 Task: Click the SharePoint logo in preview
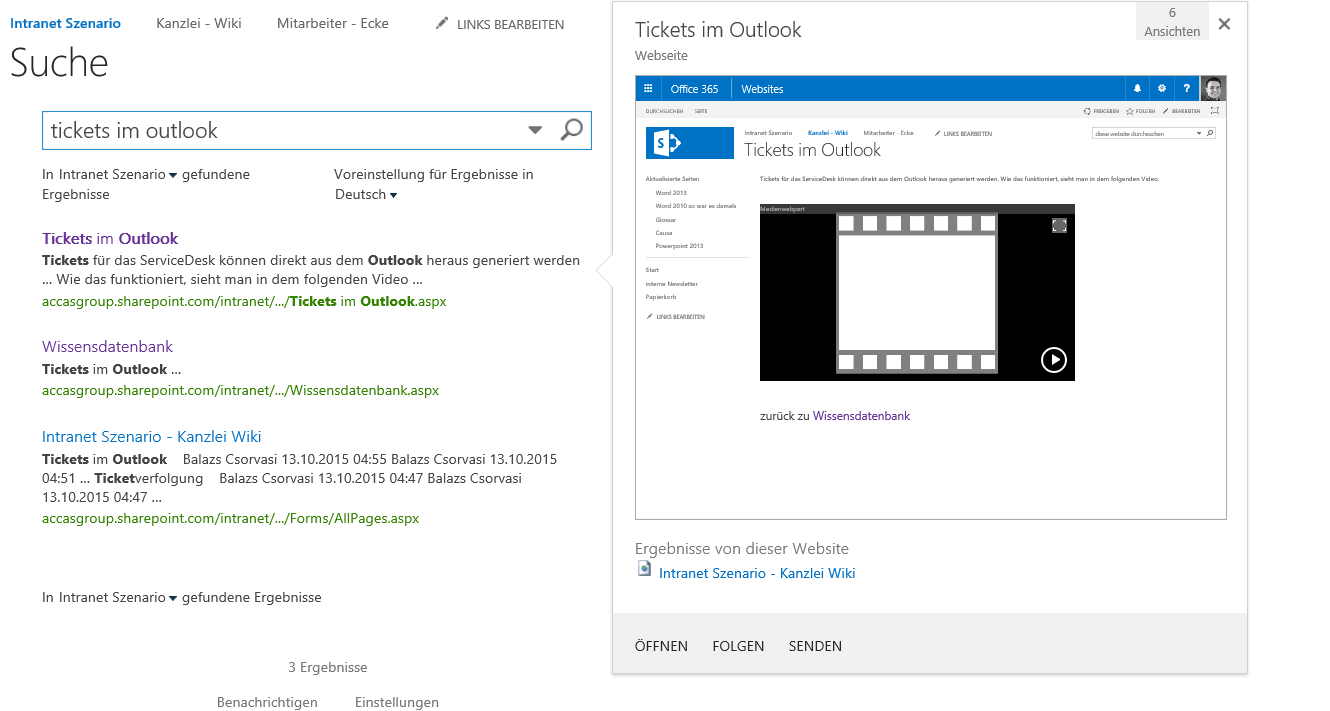[x=690, y=143]
